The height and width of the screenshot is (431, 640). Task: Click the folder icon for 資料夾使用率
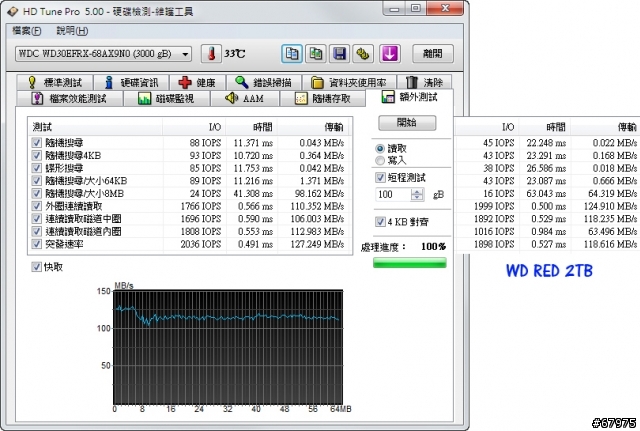[317, 82]
